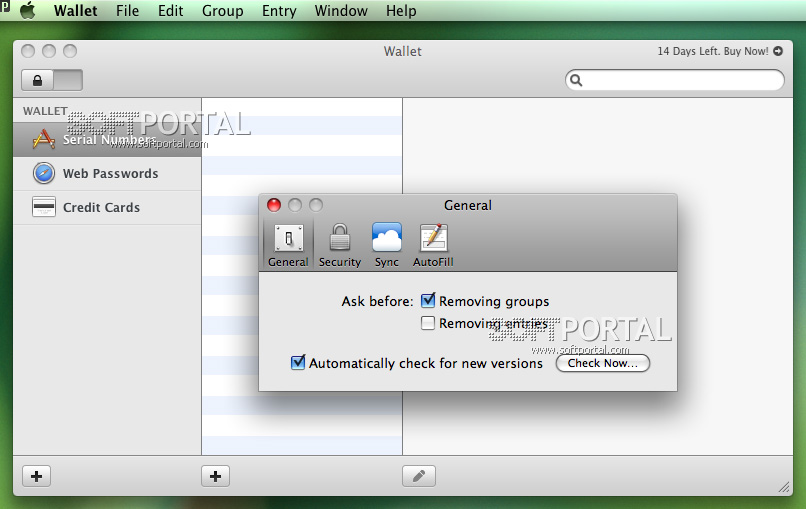Click the resize grip in Wallet window corner
This screenshot has width=806, height=509.
pyautogui.click(x=784, y=487)
